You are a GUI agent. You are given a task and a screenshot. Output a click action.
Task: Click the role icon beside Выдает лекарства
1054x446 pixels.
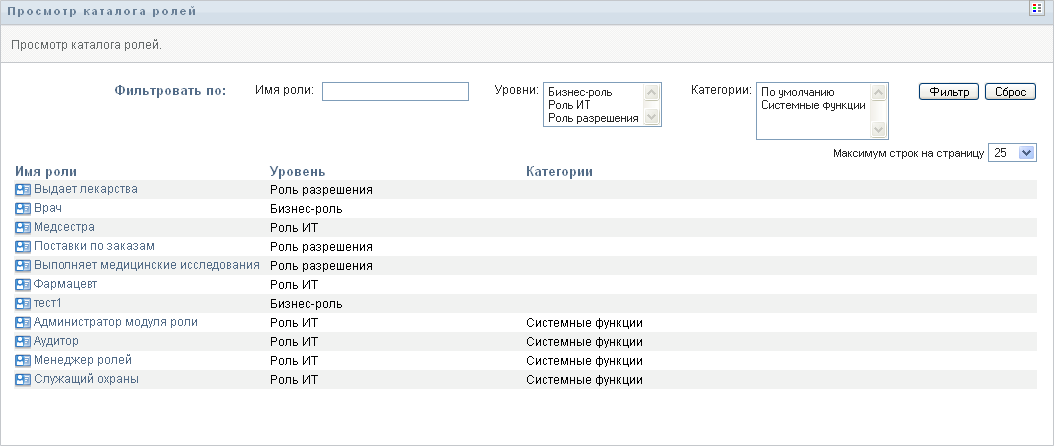(x=23, y=189)
